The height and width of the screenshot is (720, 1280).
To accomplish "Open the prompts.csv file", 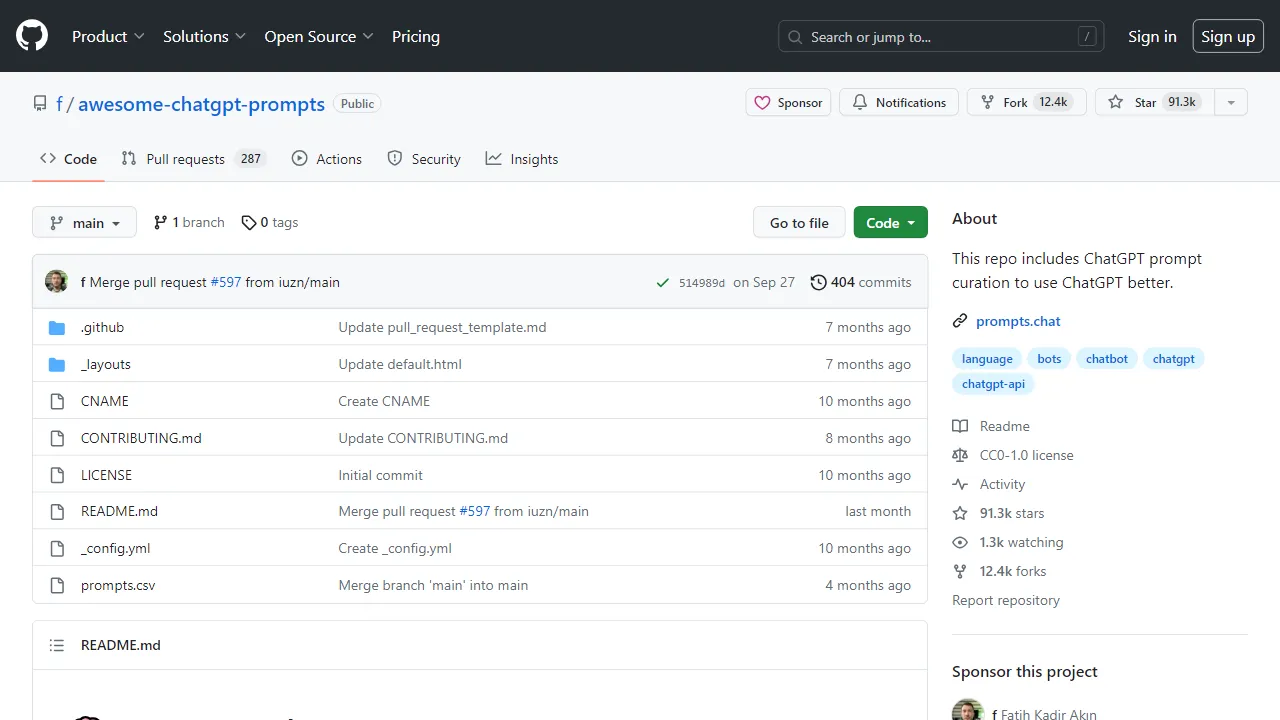I will [x=118, y=586].
